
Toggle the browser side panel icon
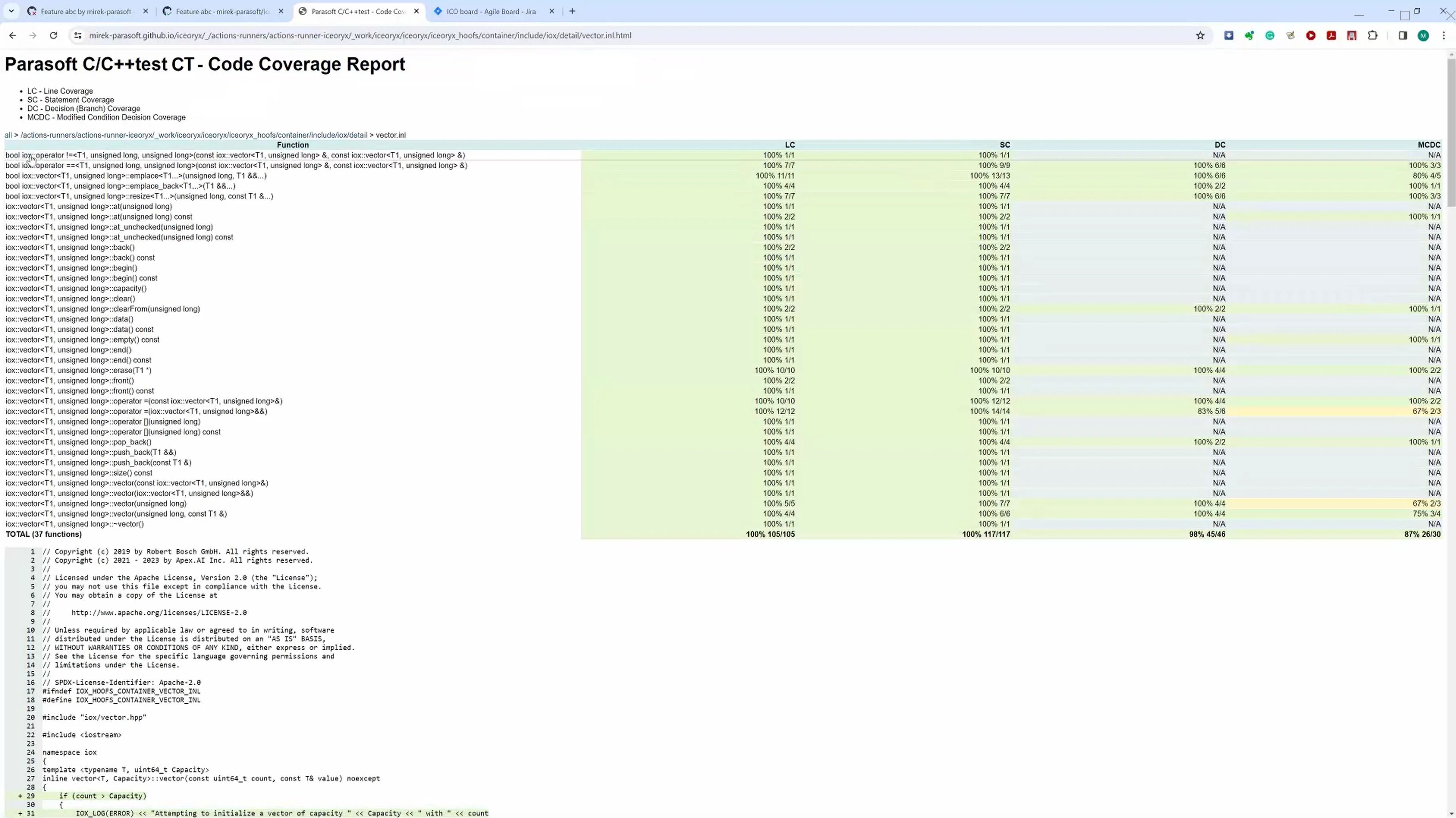1403,35
